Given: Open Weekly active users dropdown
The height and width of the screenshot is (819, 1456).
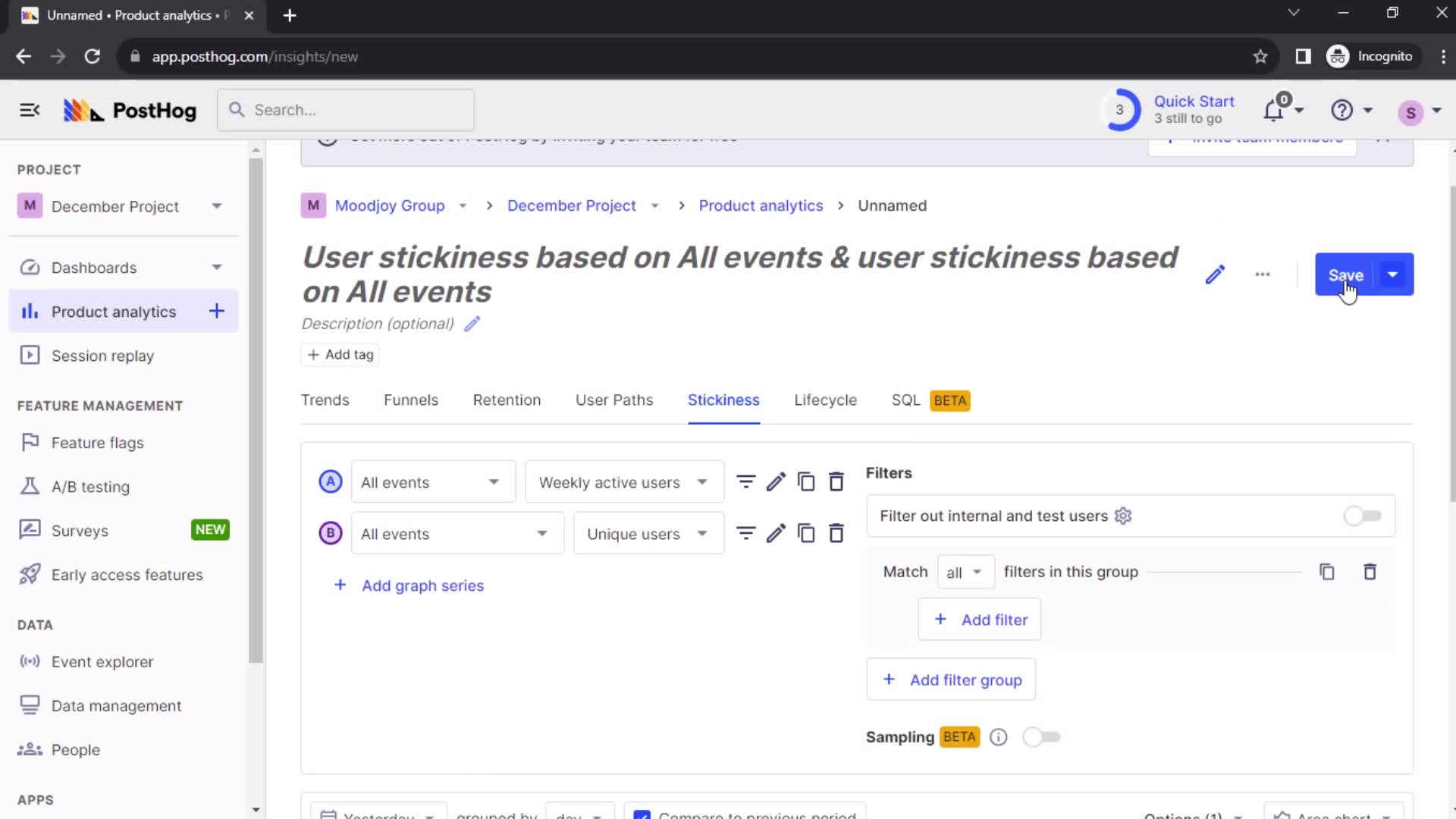Looking at the screenshot, I should (624, 482).
